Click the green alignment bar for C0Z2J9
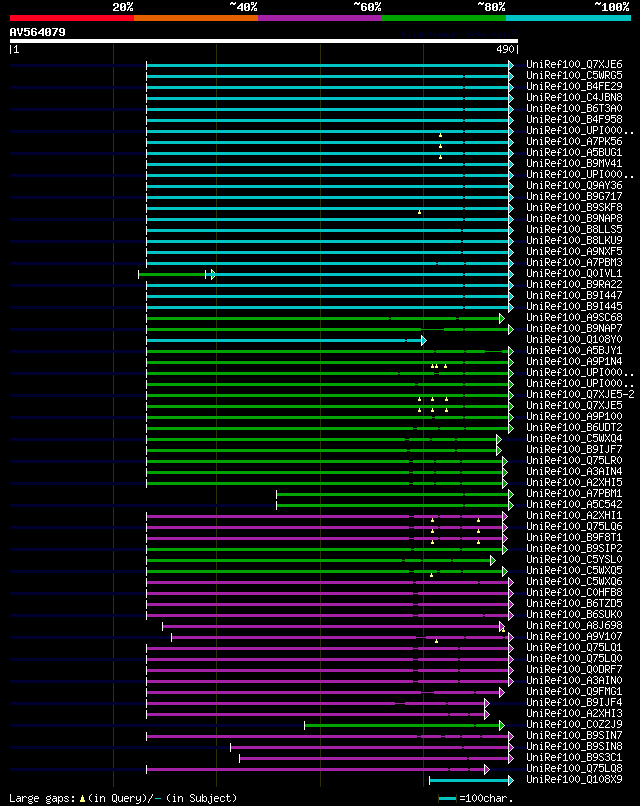Screen dimensions: 640x806 point(403,726)
